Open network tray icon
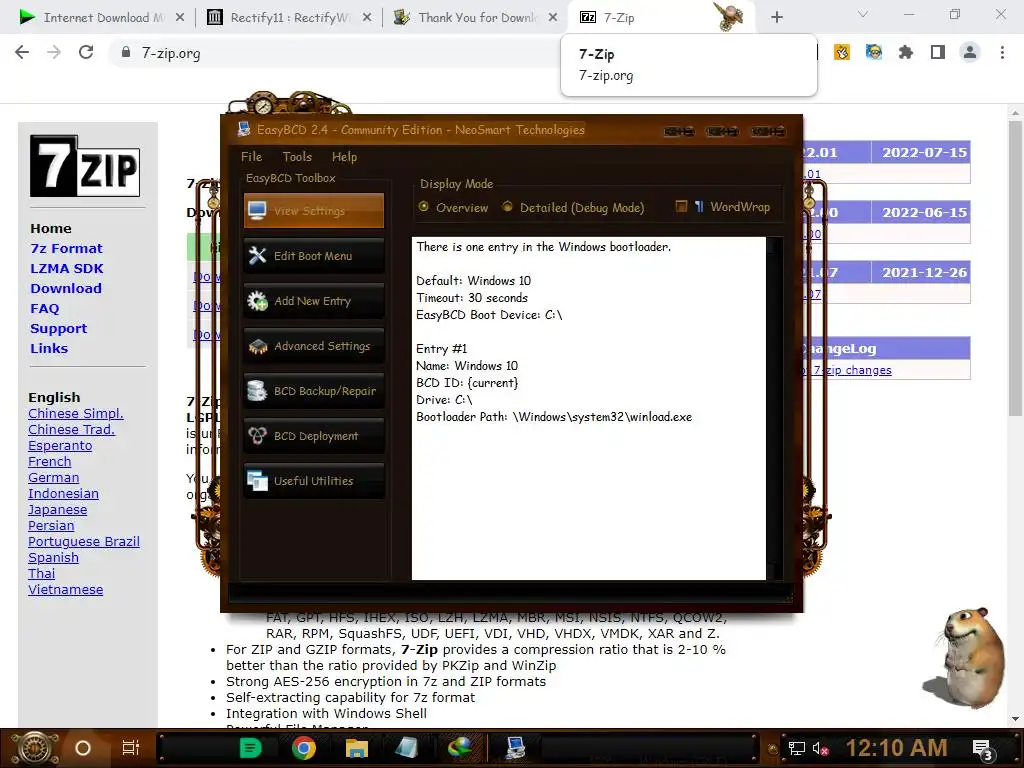 pos(796,748)
